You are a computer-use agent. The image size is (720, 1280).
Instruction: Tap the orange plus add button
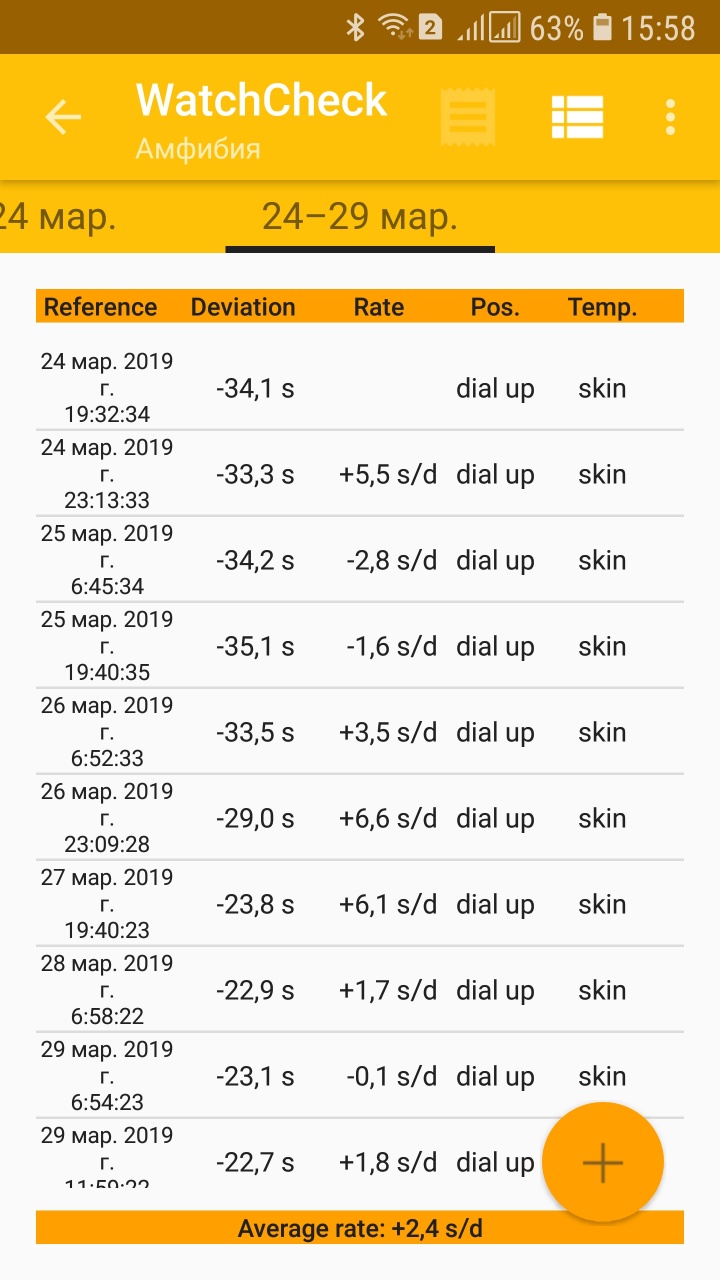[602, 1162]
